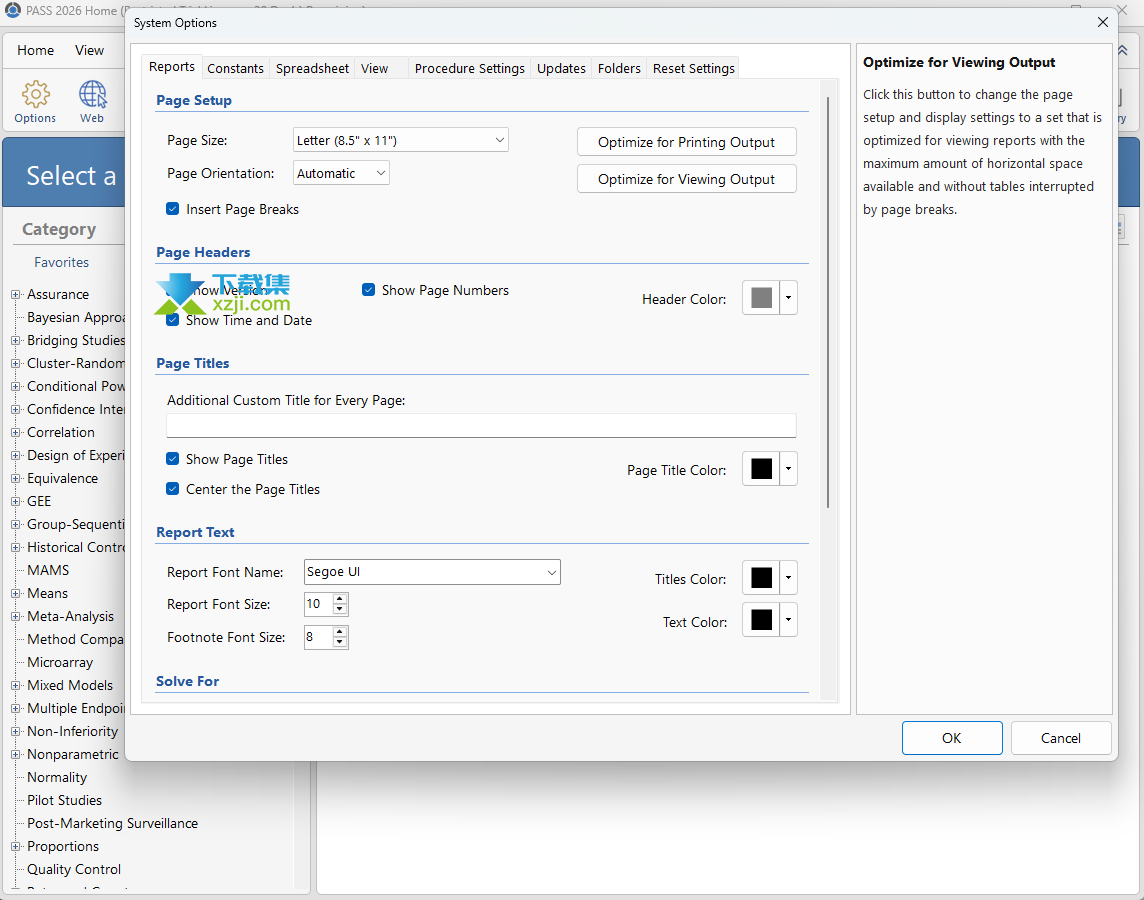This screenshot has height=900, width=1144.
Task: Disable Center the Page Titles
Action: (x=173, y=490)
